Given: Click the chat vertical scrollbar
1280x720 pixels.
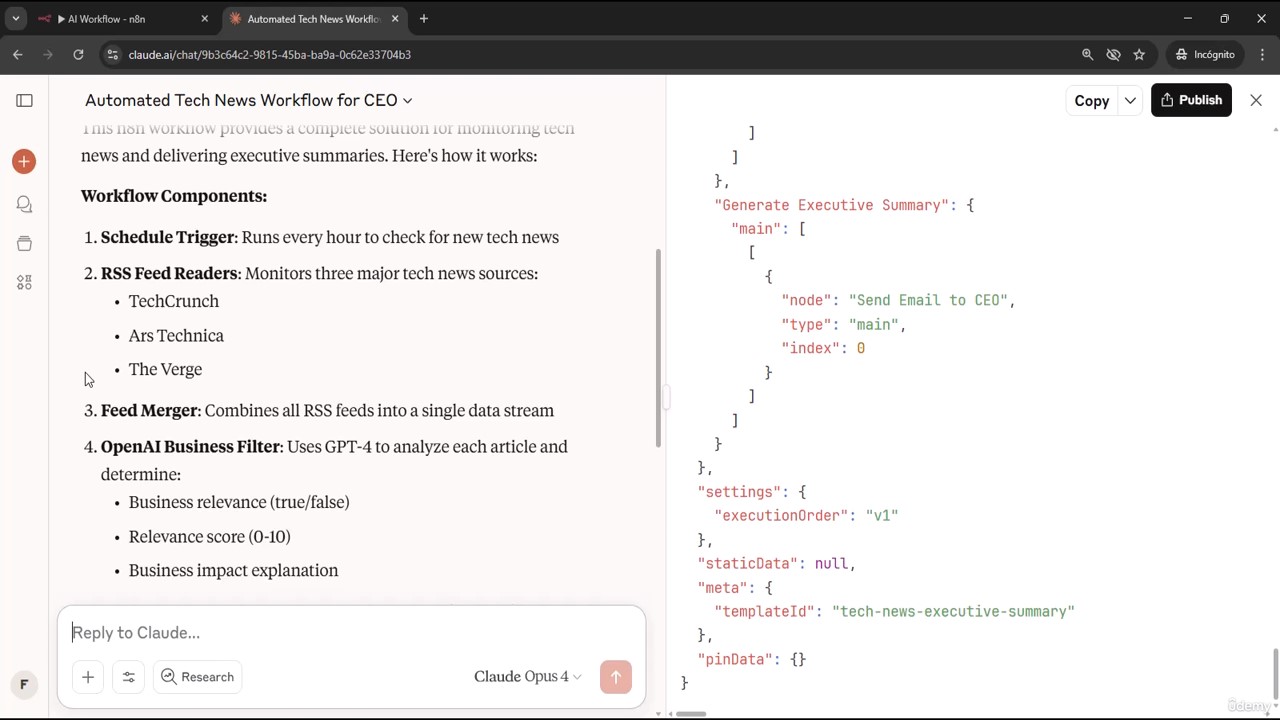Looking at the screenshot, I should click(x=658, y=346).
